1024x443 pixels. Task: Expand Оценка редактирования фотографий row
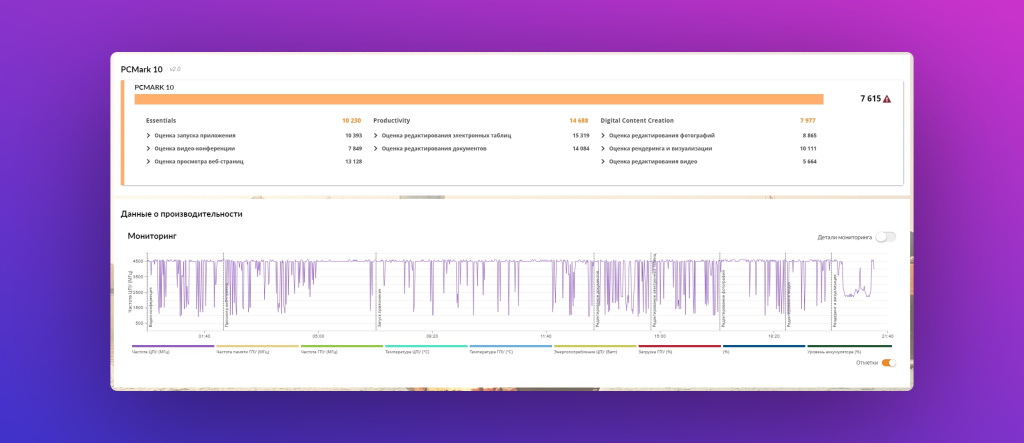pos(603,135)
